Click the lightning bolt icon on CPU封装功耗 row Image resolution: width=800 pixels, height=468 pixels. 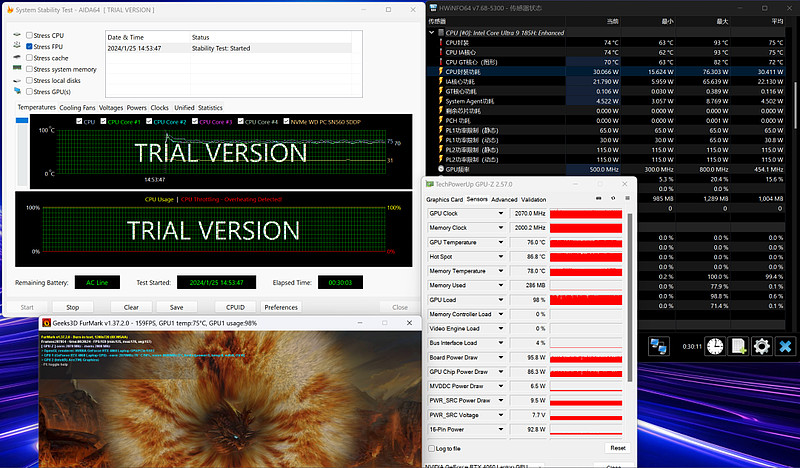[441, 71]
